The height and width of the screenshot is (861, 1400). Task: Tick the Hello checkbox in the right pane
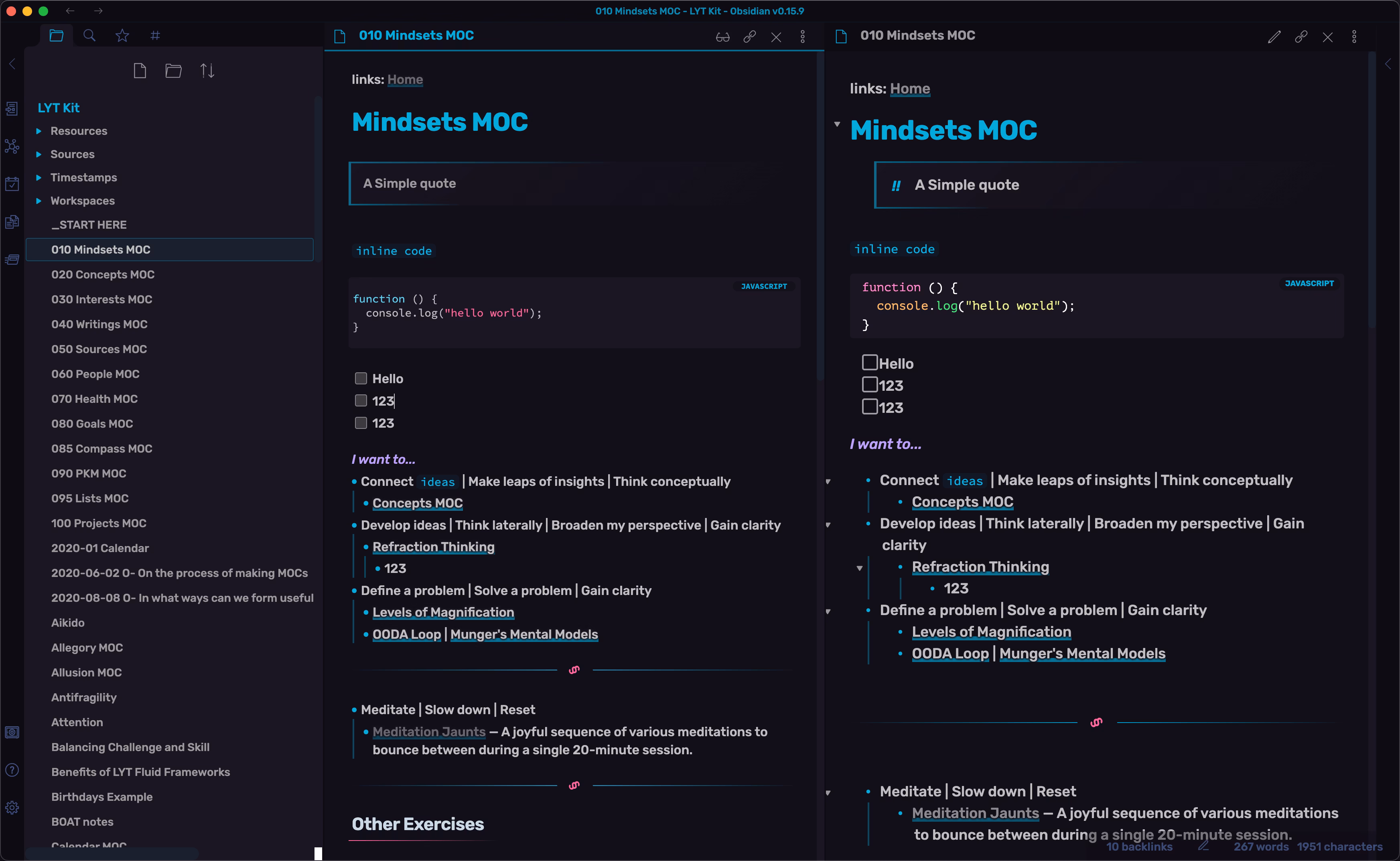pos(869,362)
